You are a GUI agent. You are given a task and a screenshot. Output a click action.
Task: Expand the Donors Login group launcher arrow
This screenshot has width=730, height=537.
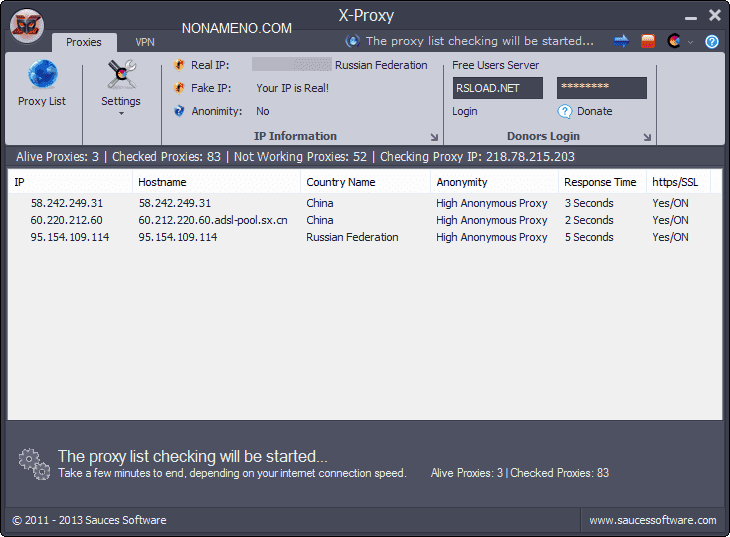point(647,137)
